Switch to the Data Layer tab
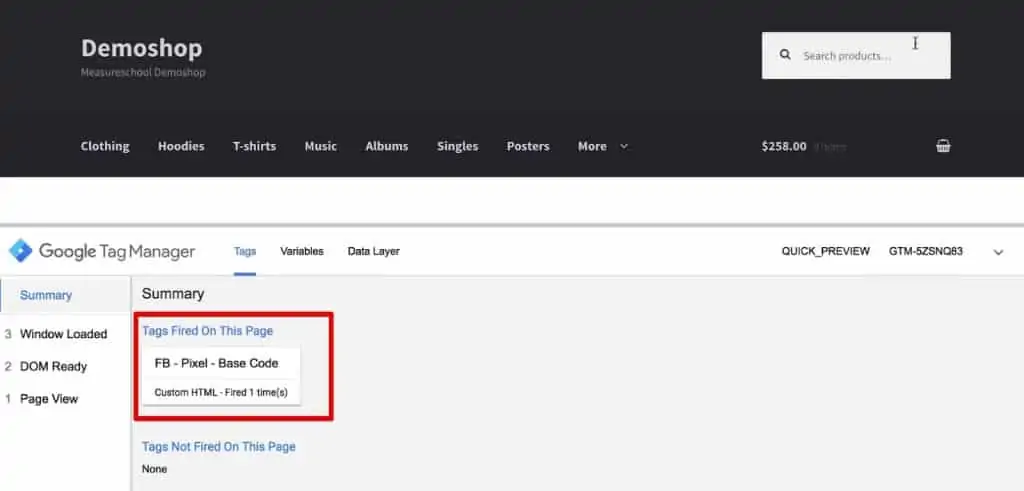This screenshot has height=491, width=1024. coord(374,251)
